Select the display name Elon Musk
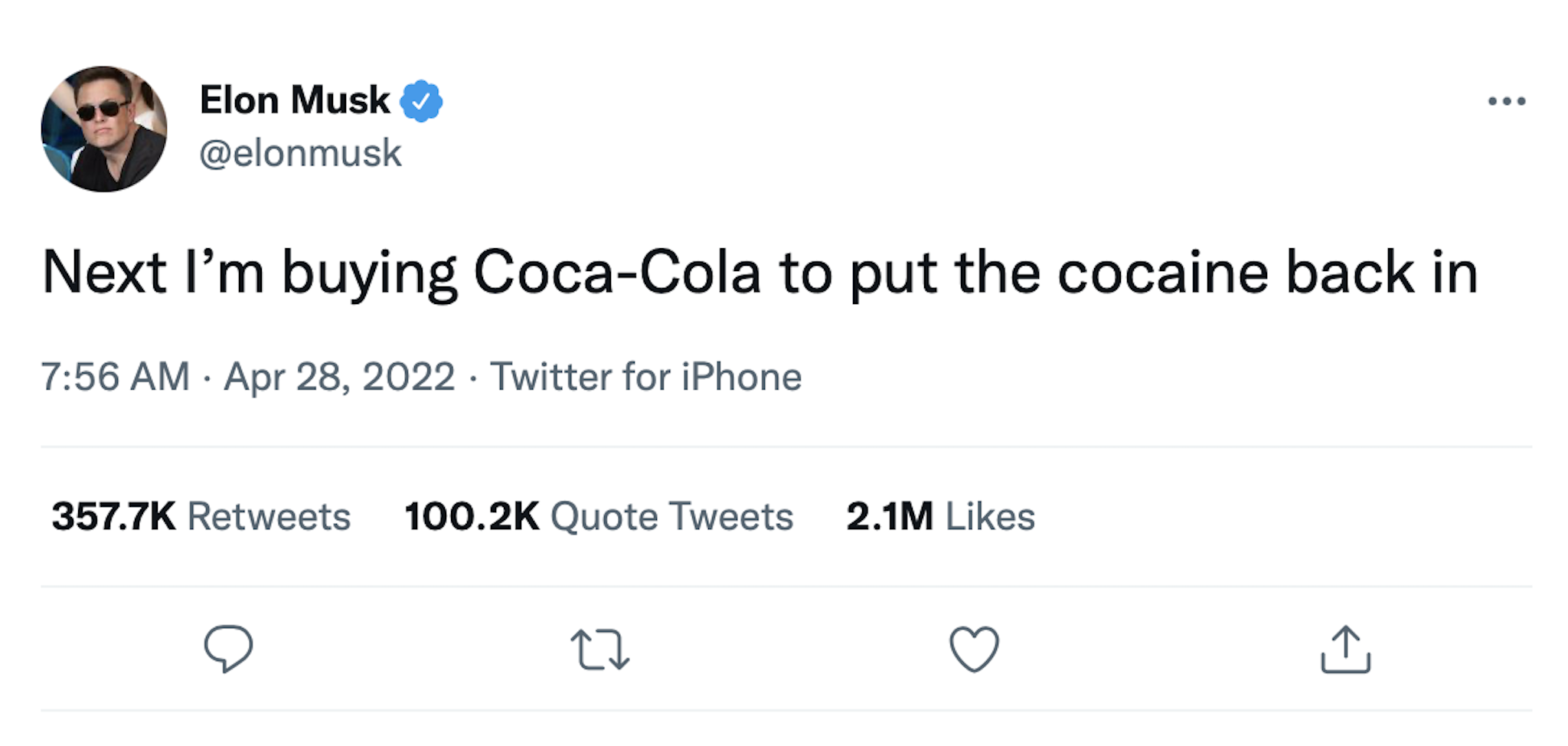The height and width of the screenshot is (746, 1568). pos(294,98)
